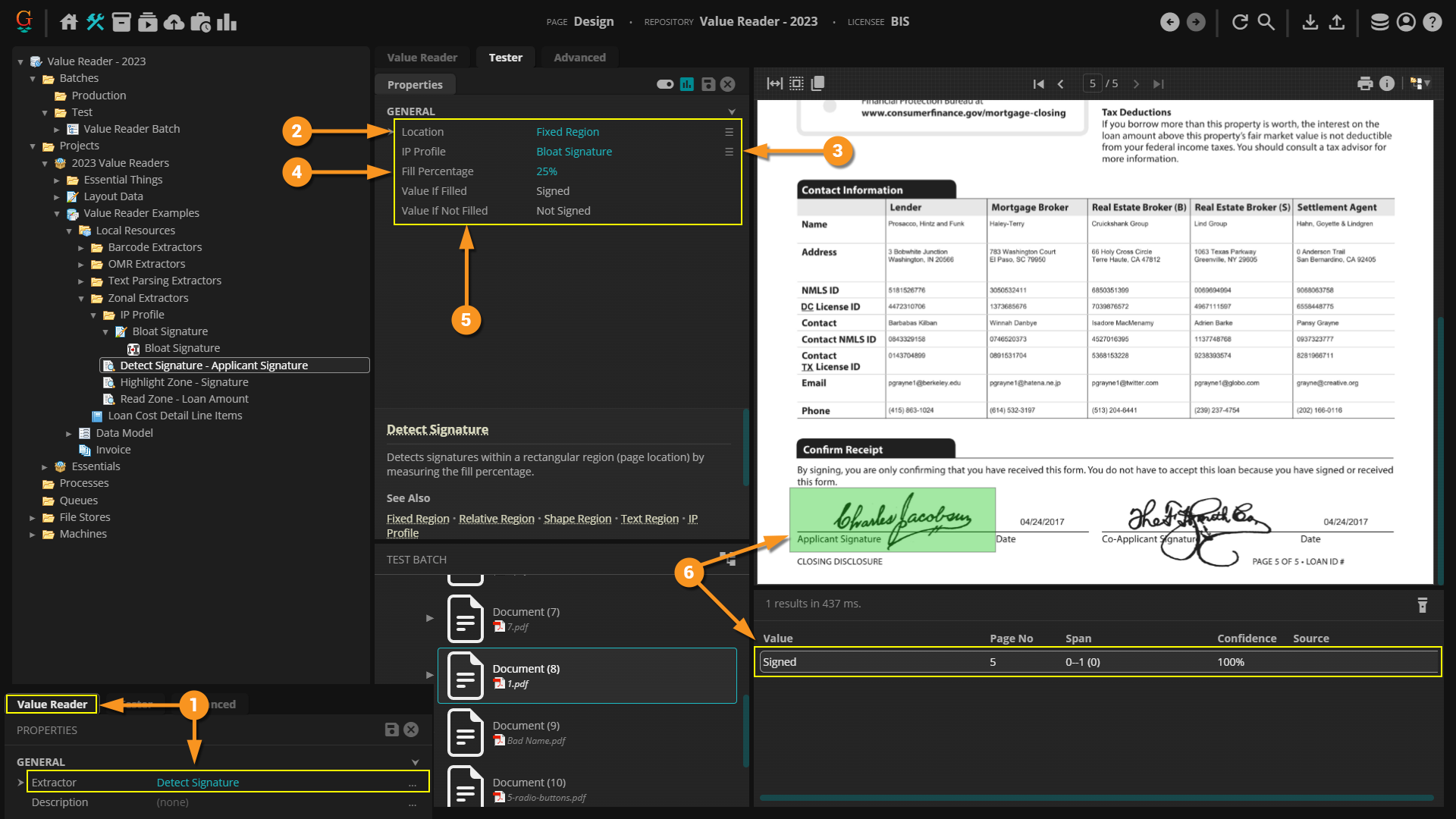Click the cloud upload icon in top toolbar

point(174,22)
